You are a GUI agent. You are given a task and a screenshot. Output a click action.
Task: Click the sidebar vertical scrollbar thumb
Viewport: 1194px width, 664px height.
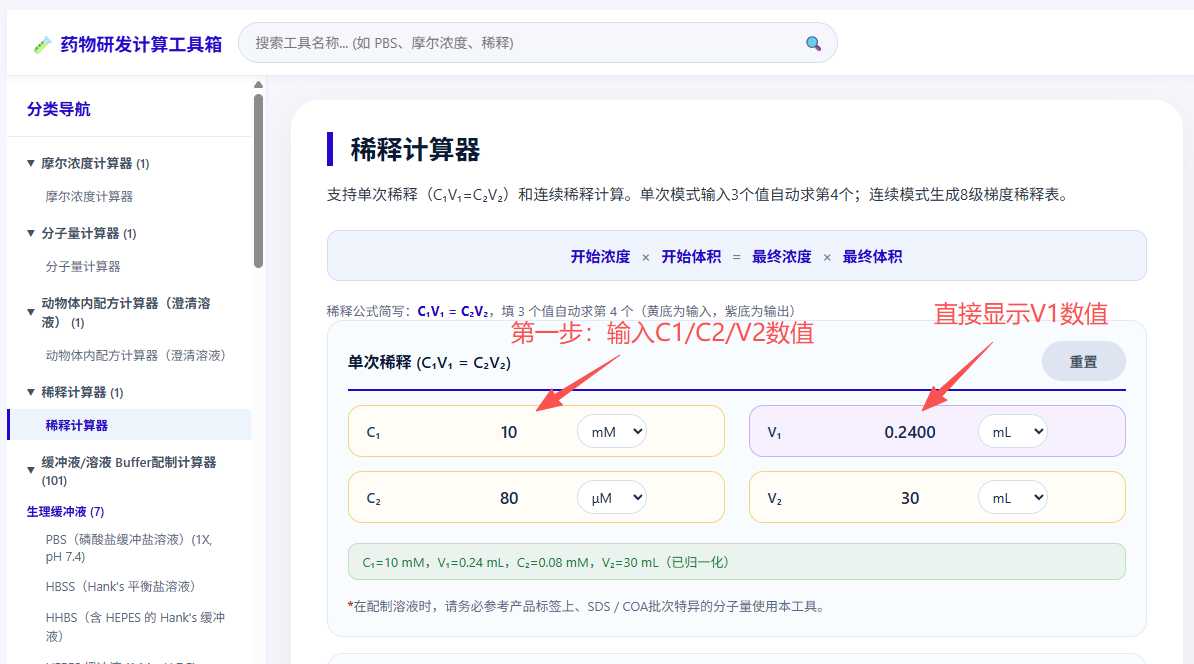tap(258, 180)
